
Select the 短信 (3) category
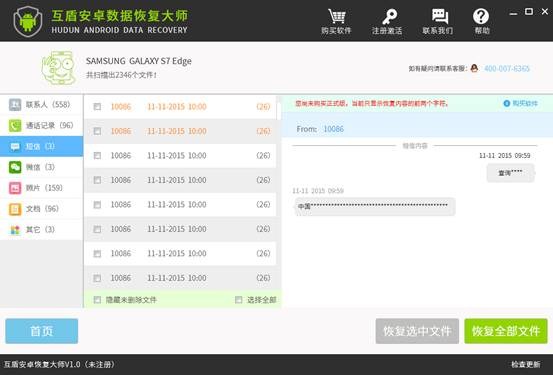pyautogui.click(x=42, y=146)
